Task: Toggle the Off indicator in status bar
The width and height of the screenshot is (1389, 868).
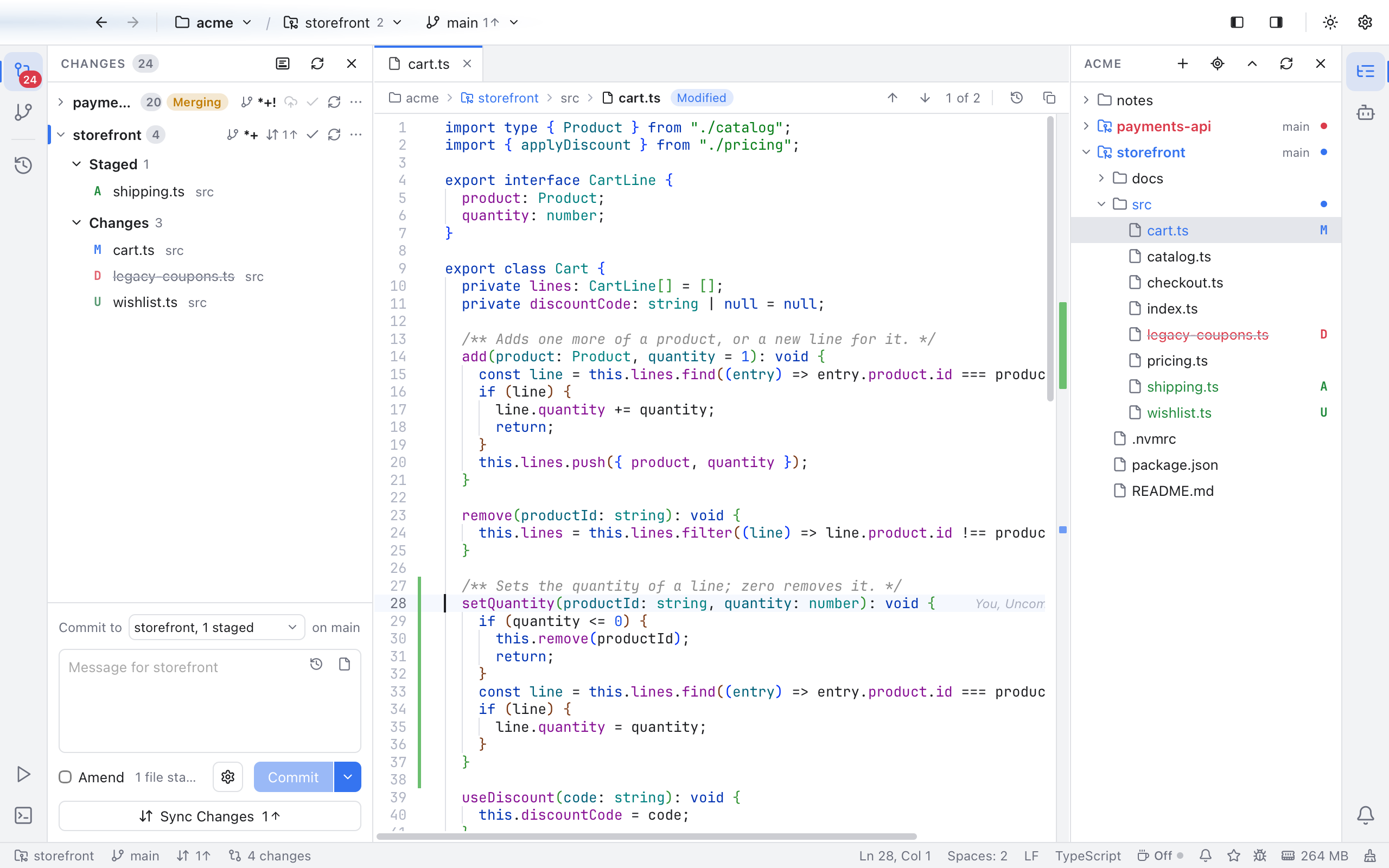Action: point(1160,856)
